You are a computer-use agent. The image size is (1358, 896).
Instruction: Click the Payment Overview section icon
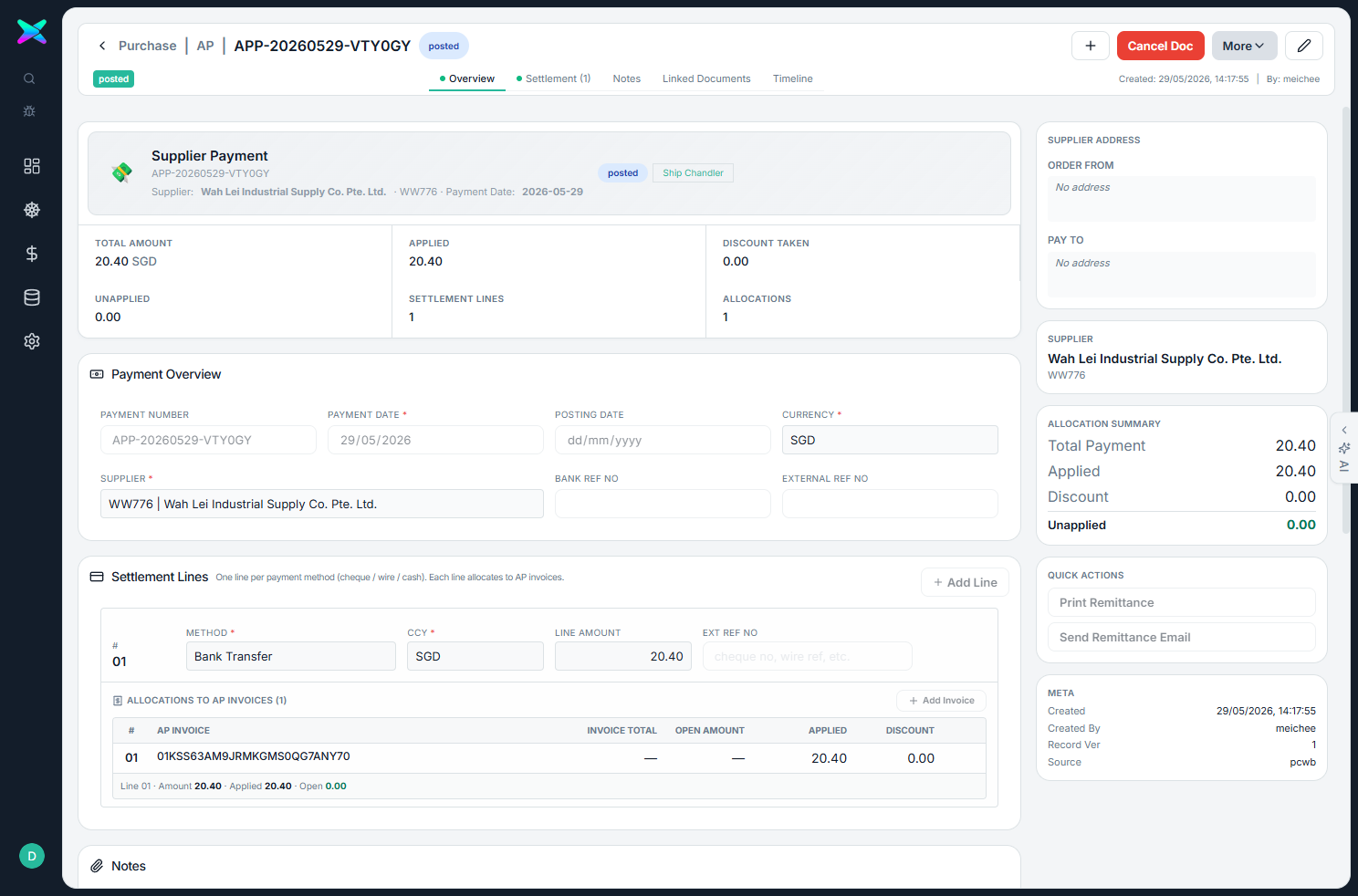coord(97,374)
